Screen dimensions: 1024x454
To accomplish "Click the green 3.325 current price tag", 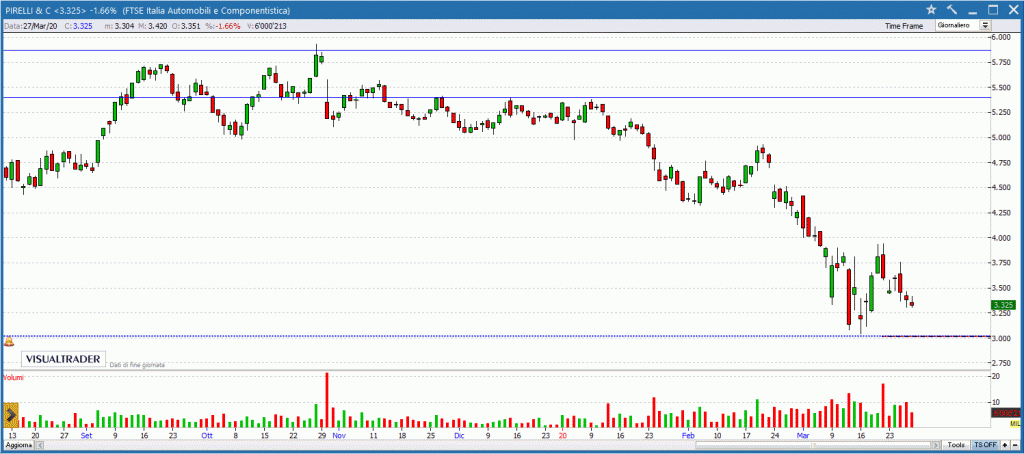I will [x=1002, y=305].
